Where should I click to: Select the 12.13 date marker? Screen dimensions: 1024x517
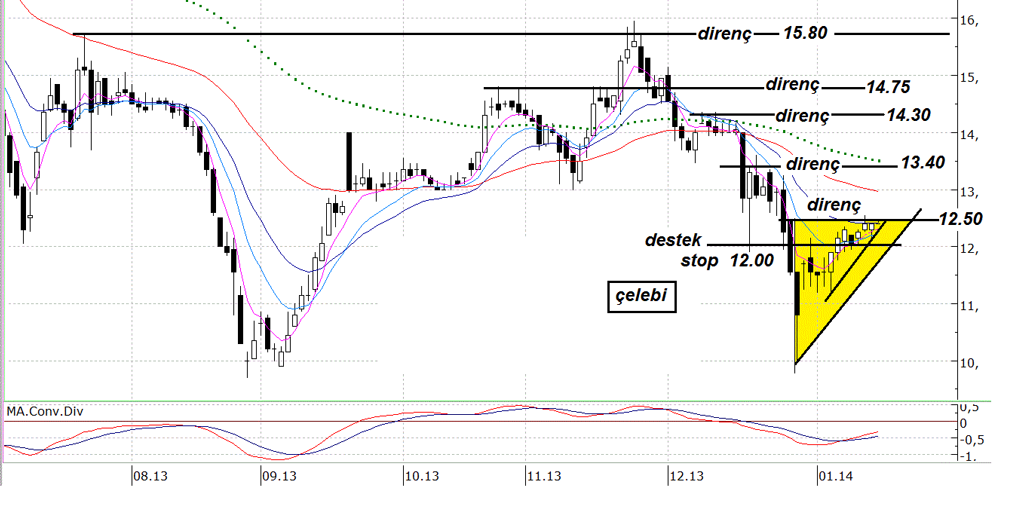[x=687, y=477]
